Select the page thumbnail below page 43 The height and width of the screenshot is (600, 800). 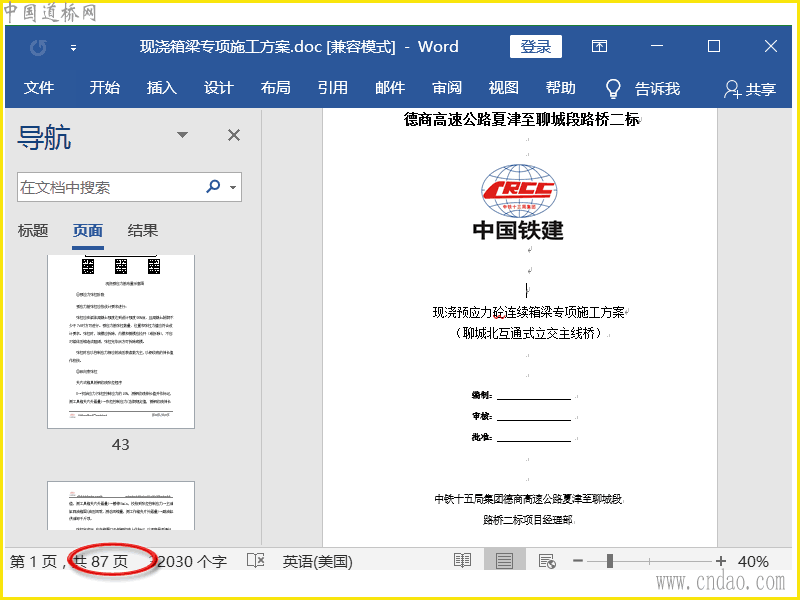coord(121,506)
